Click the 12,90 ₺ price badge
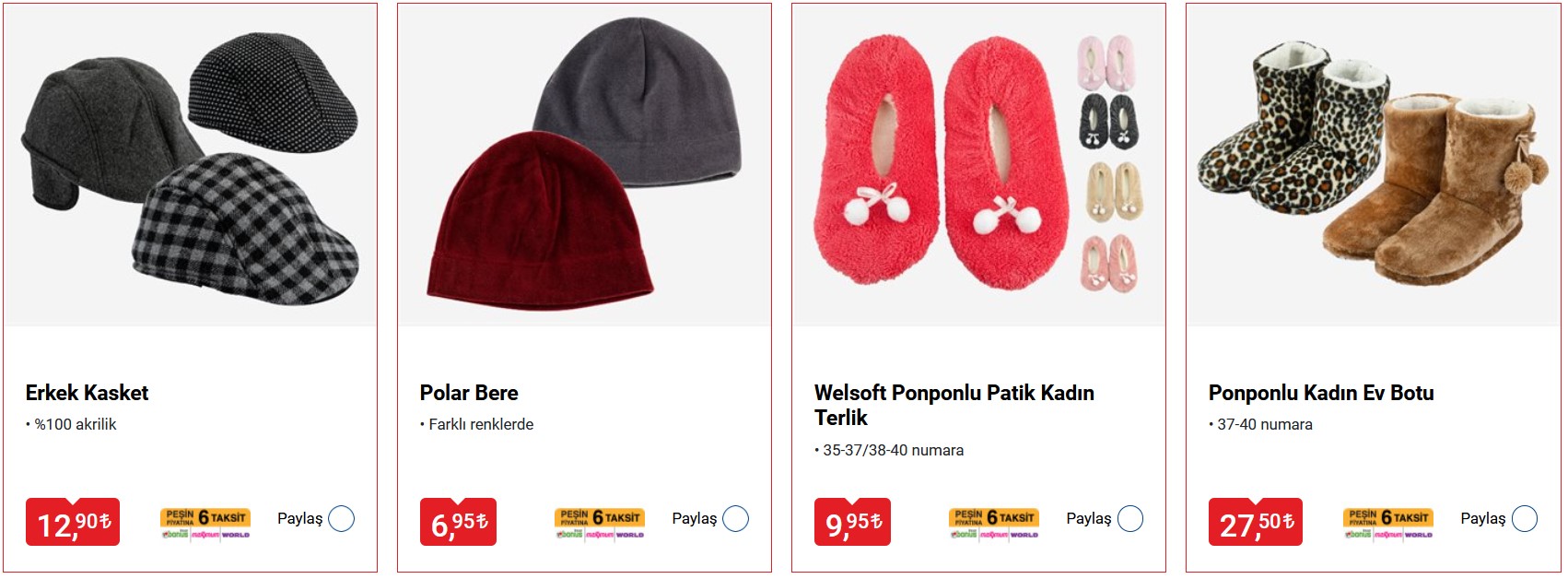 (73, 523)
